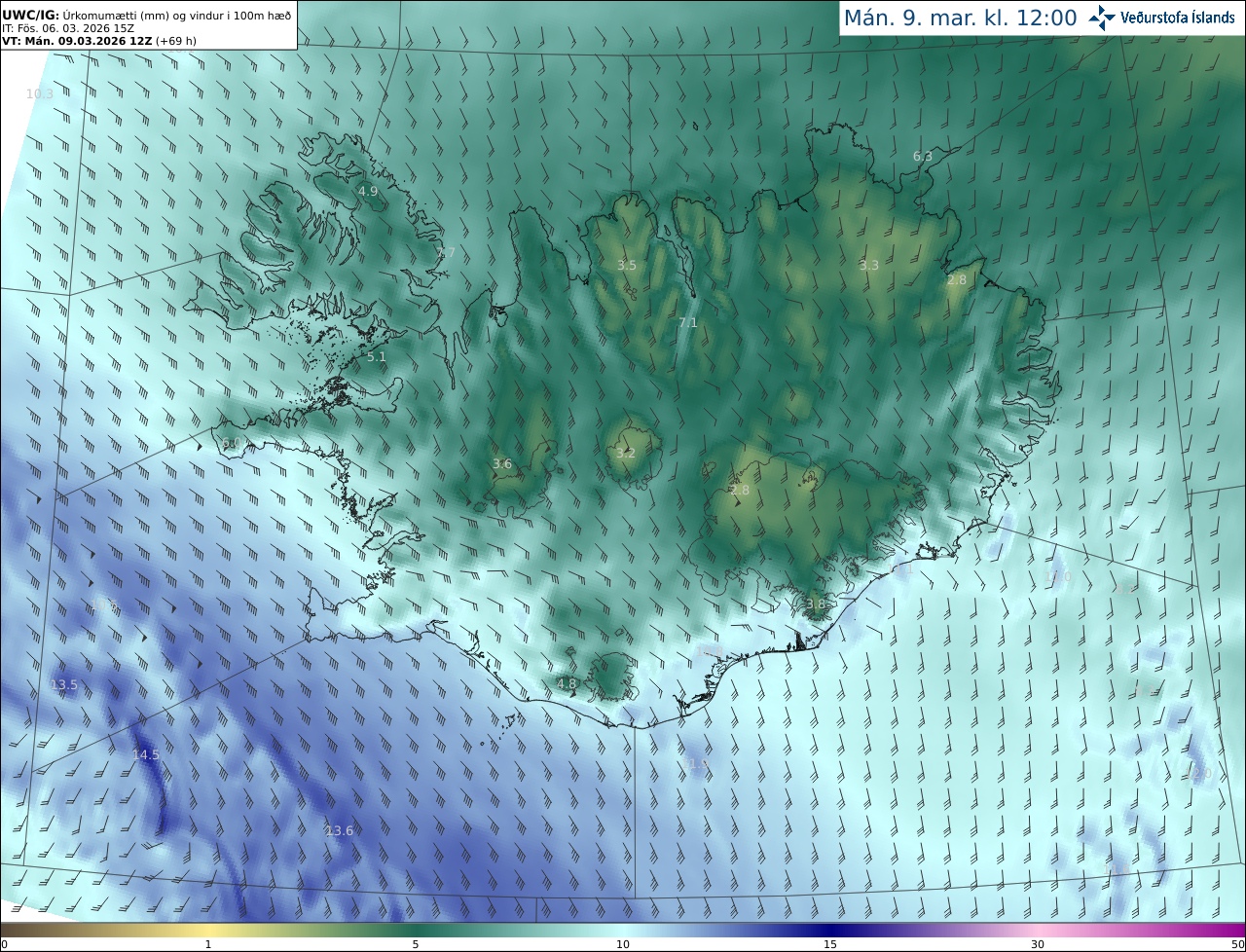Click the faint 11.0 value off the southeast coast
This screenshot has height=952, width=1246.
(1058, 576)
